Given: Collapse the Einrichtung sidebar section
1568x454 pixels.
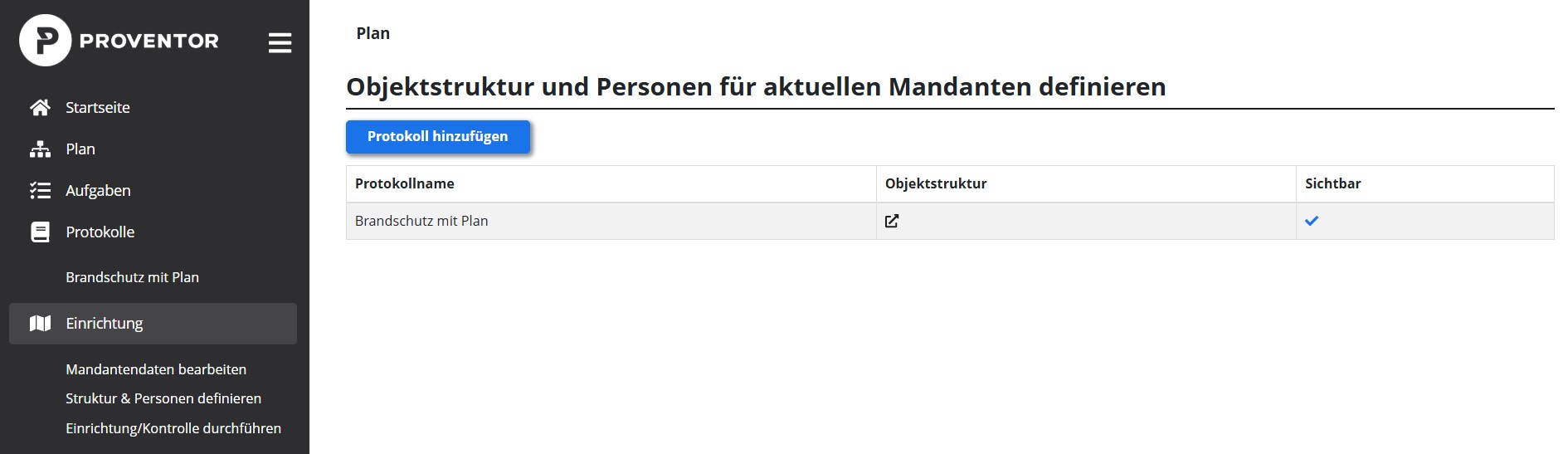Looking at the screenshot, I should coord(105,324).
